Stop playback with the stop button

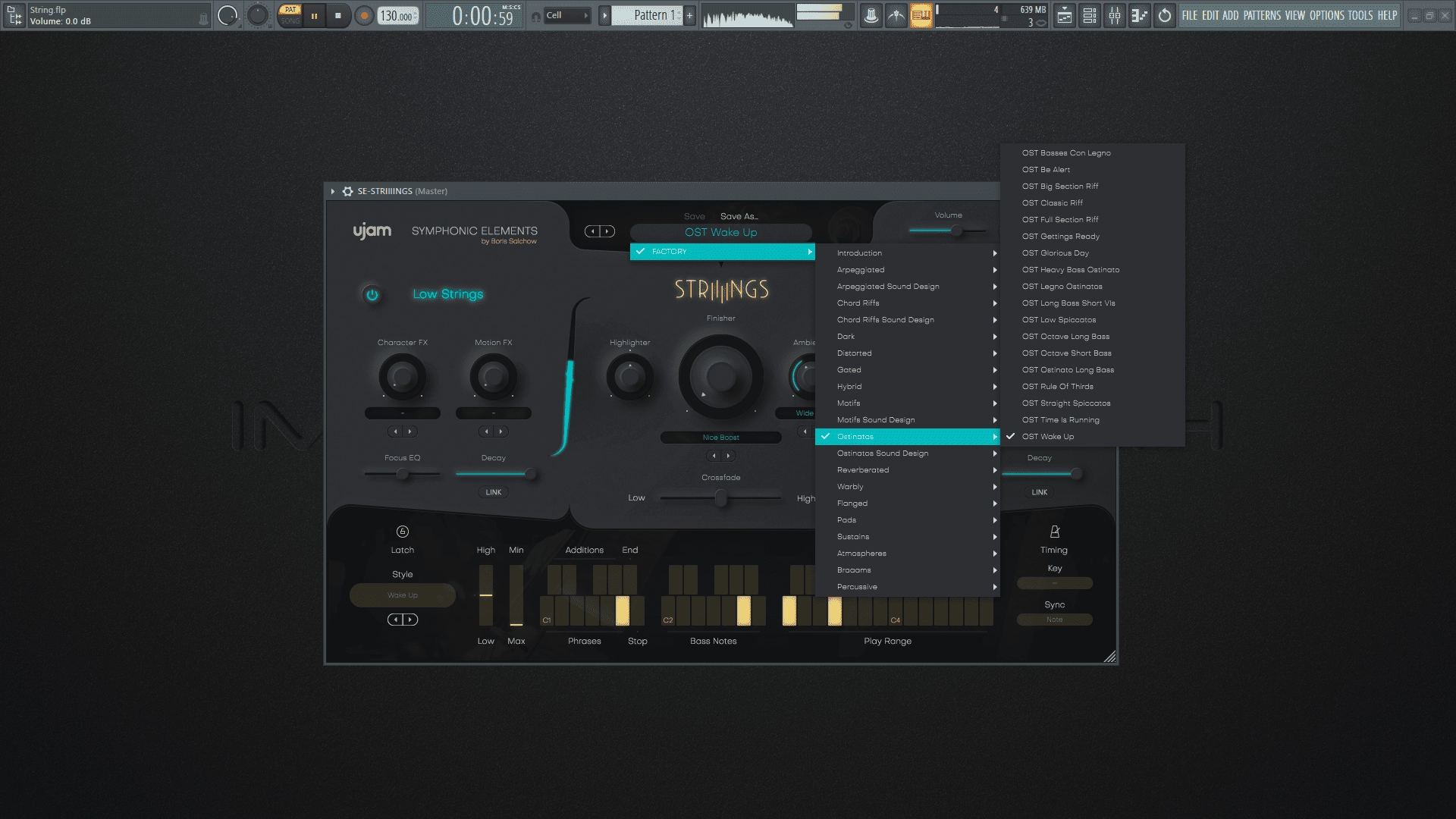[338, 15]
